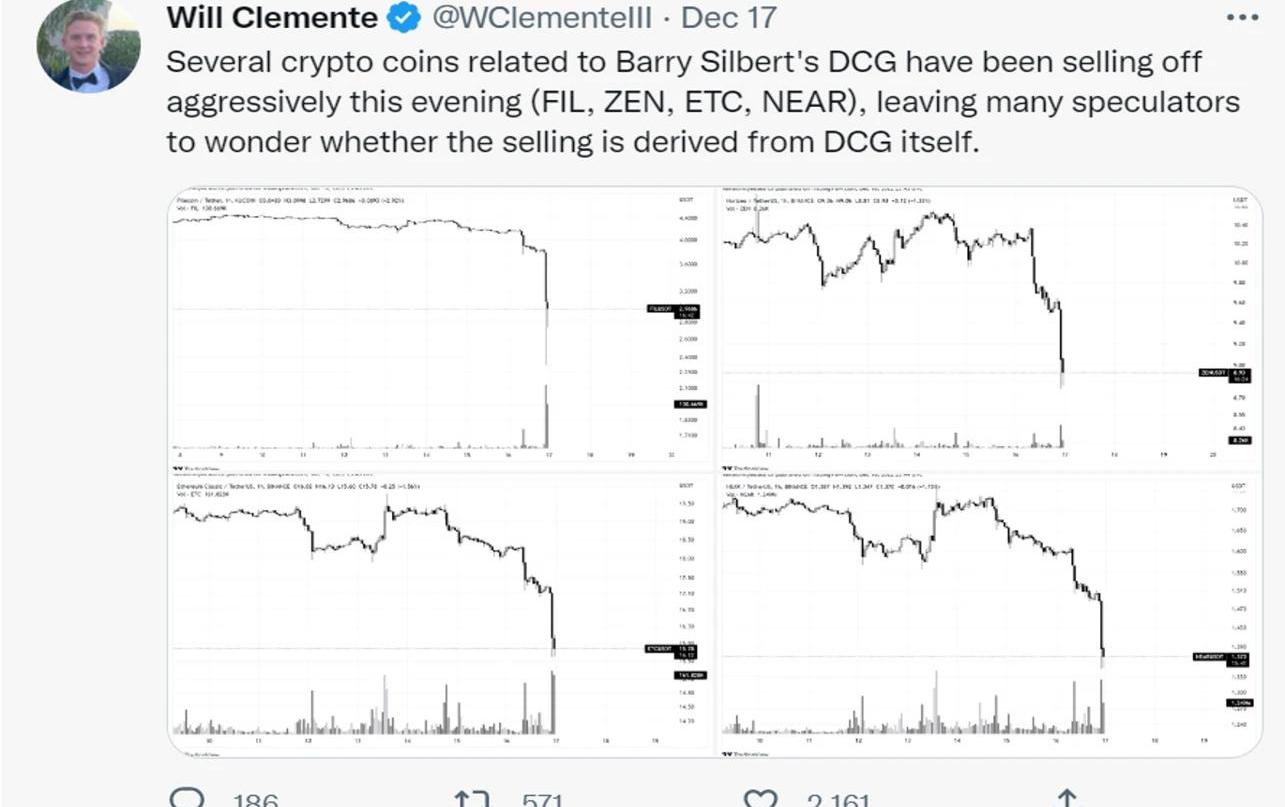
Task: Click the retweet arrows icon
Action: 475,798
